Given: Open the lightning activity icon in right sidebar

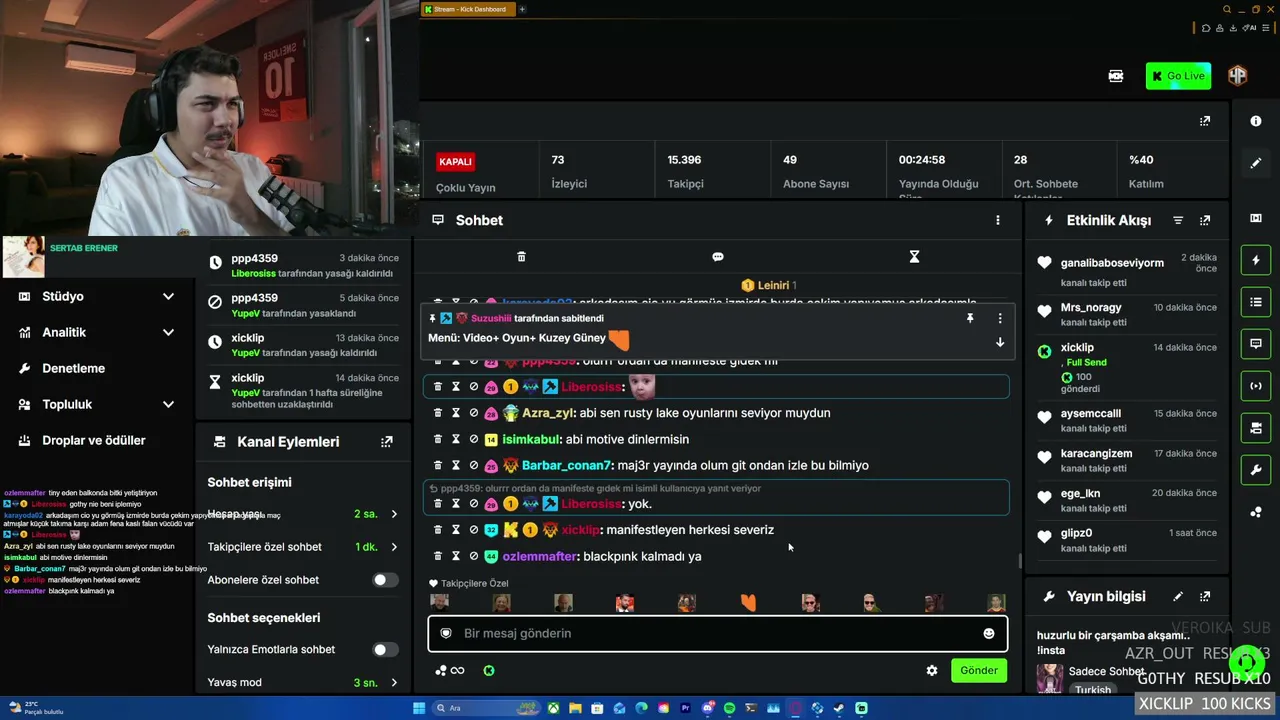Looking at the screenshot, I should (x=1256, y=260).
